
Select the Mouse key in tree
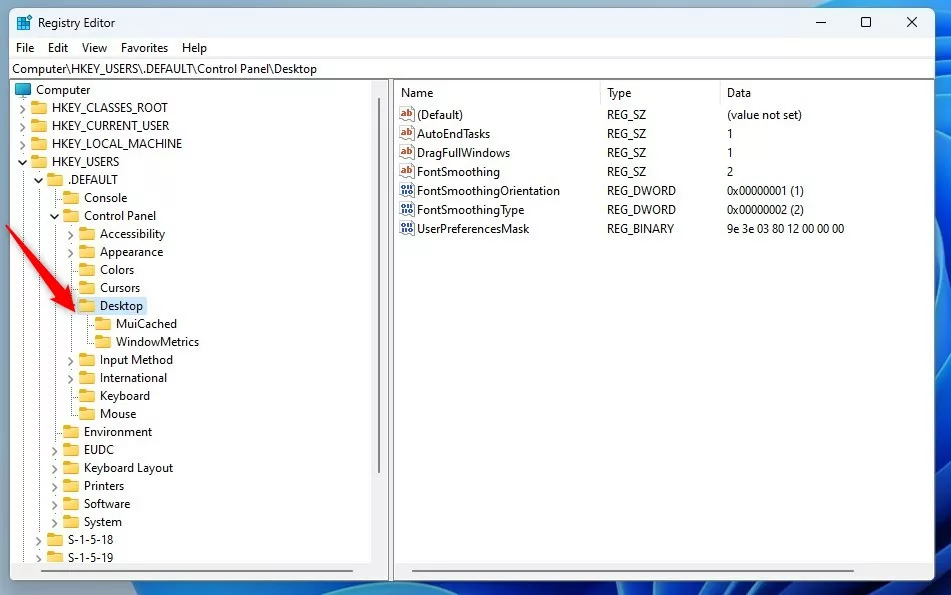[x=118, y=414]
